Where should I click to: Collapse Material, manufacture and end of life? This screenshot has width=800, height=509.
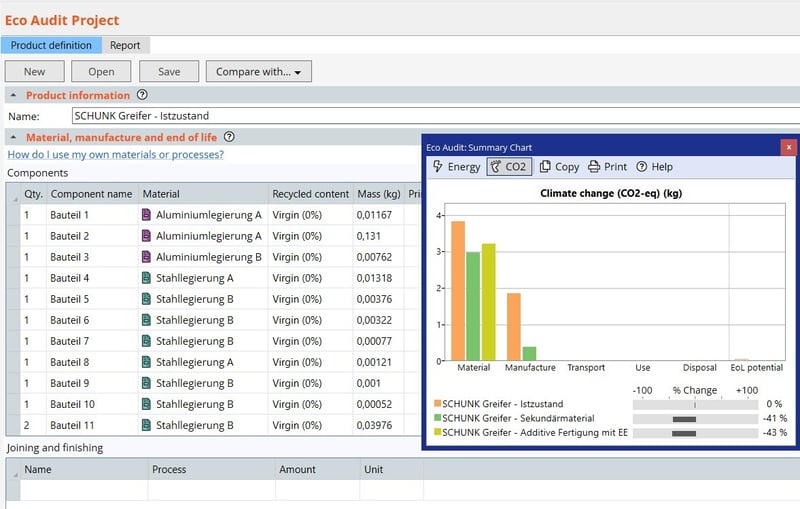(x=13, y=138)
